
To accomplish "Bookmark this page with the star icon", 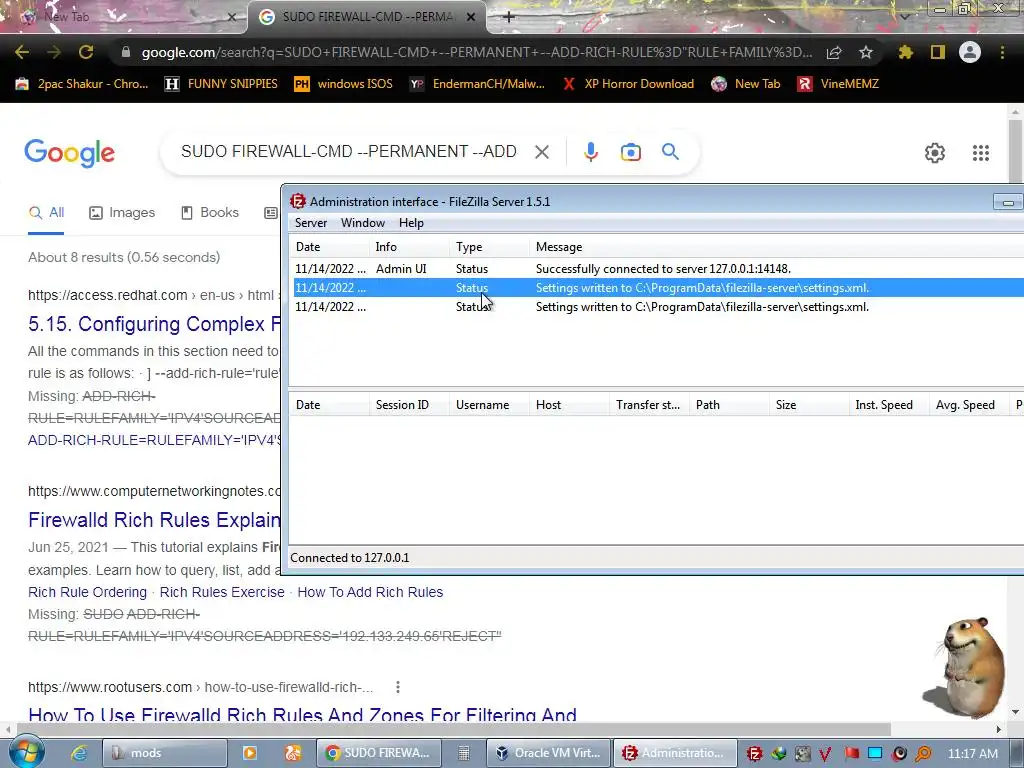I will coord(866,52).
